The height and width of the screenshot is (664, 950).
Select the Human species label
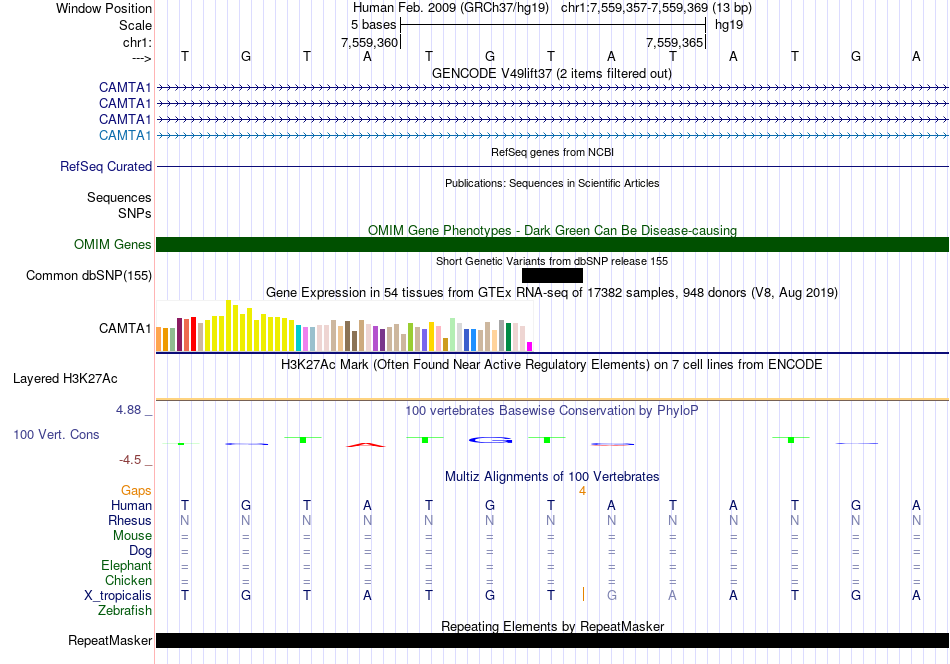[131, 505]
